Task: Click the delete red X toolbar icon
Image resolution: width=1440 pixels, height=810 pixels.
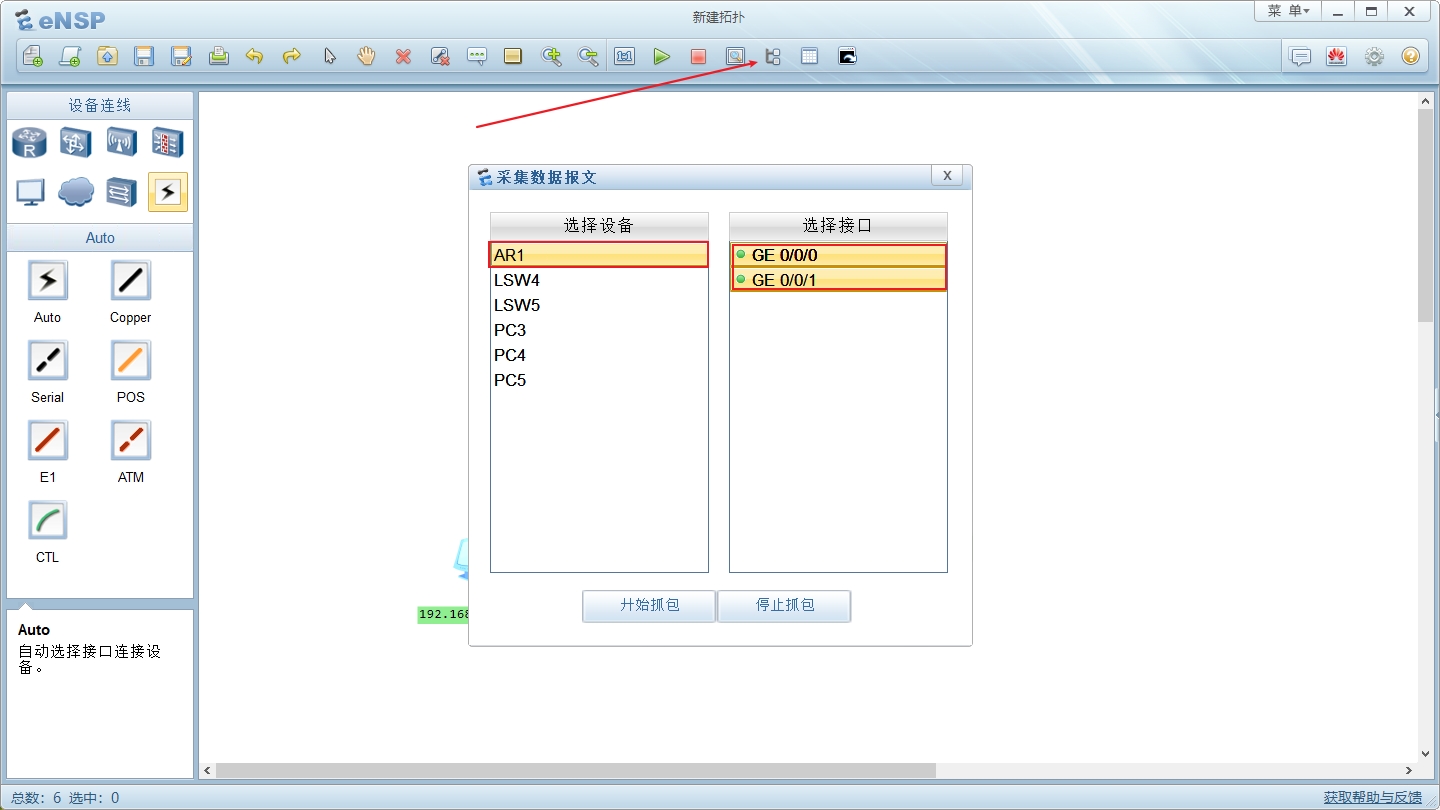Action: click(403, 57)
